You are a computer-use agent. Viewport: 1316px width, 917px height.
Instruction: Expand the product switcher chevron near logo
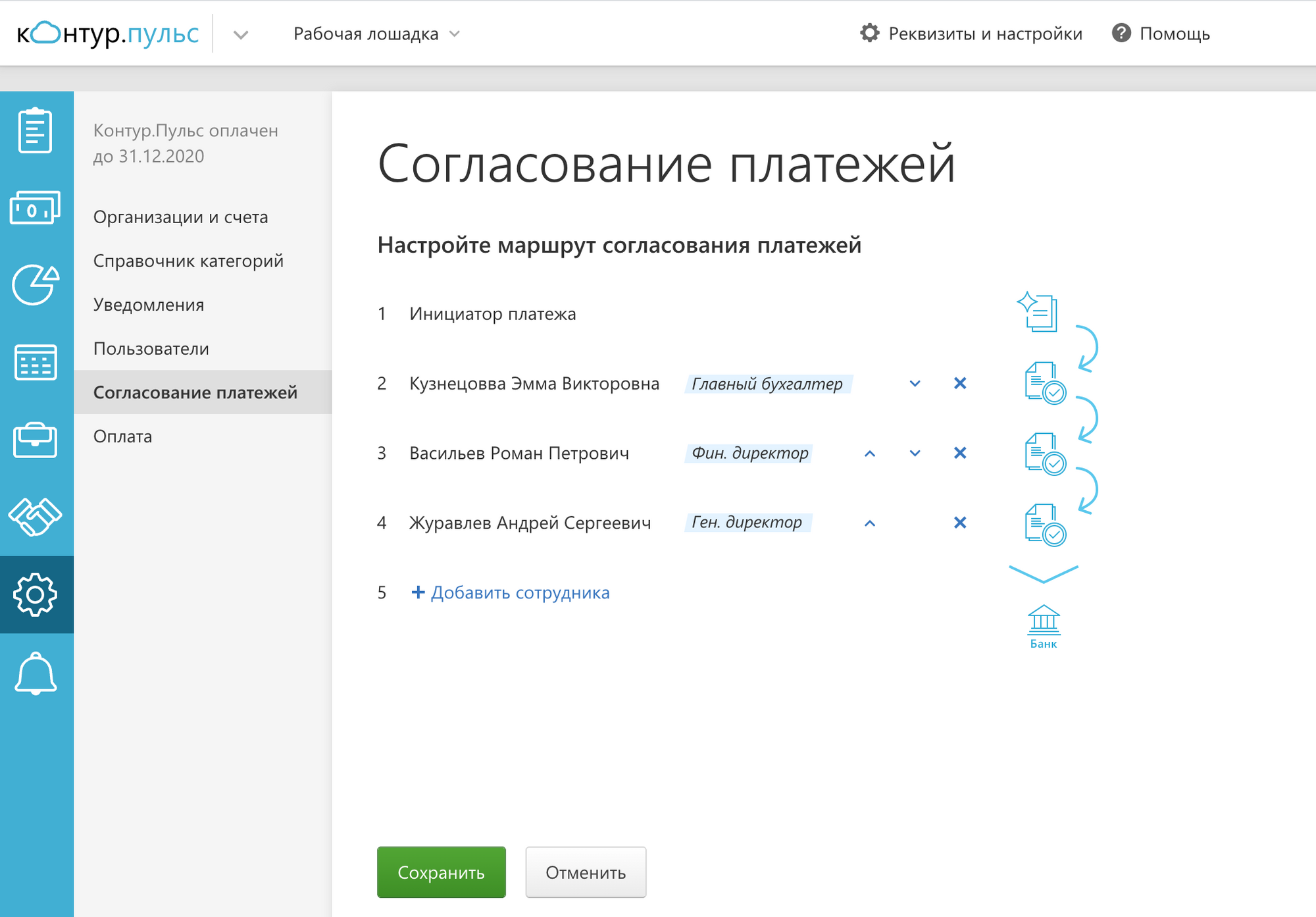point(241,34)
